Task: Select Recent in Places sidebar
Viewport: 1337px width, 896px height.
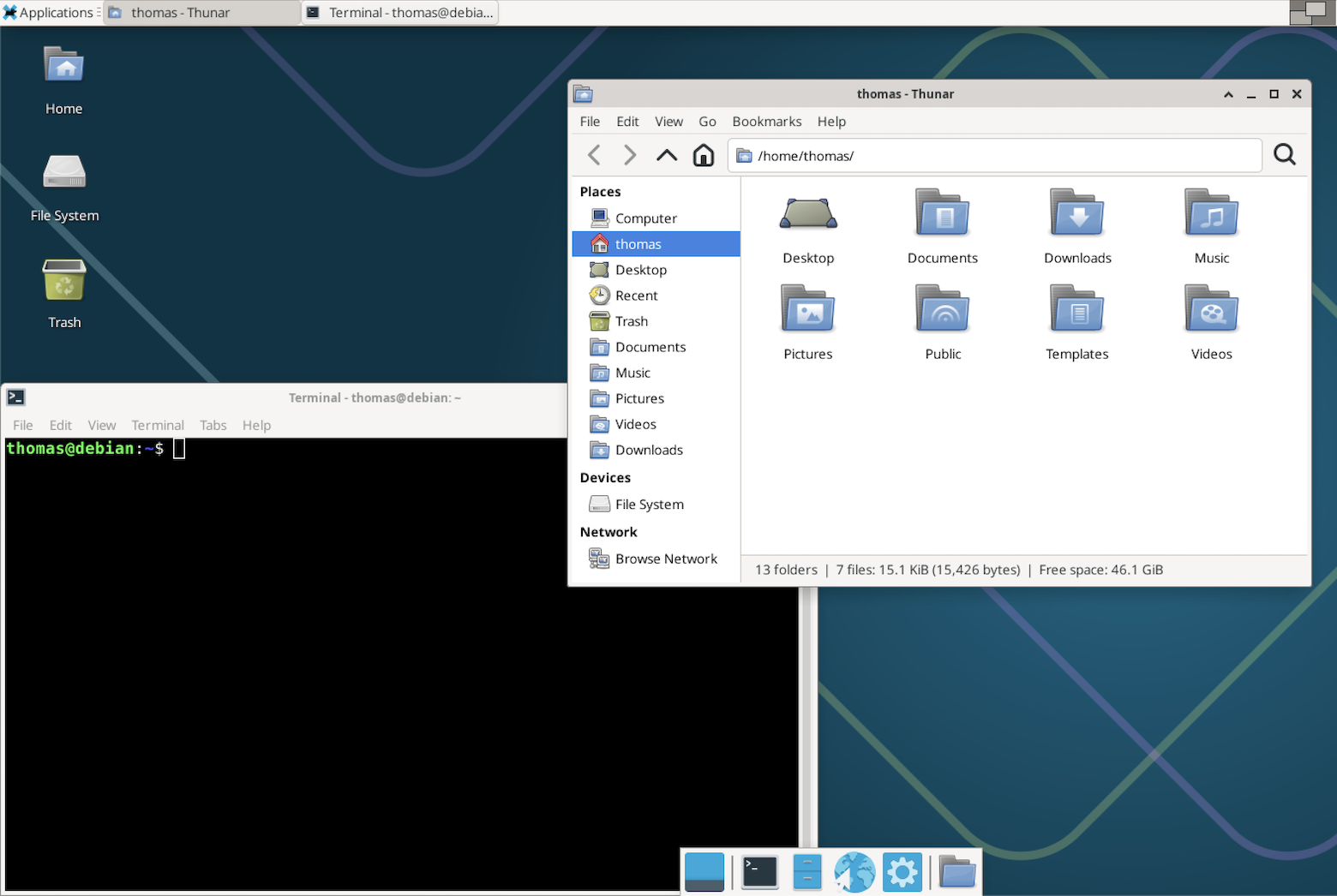Action: [x=636, y=296]
